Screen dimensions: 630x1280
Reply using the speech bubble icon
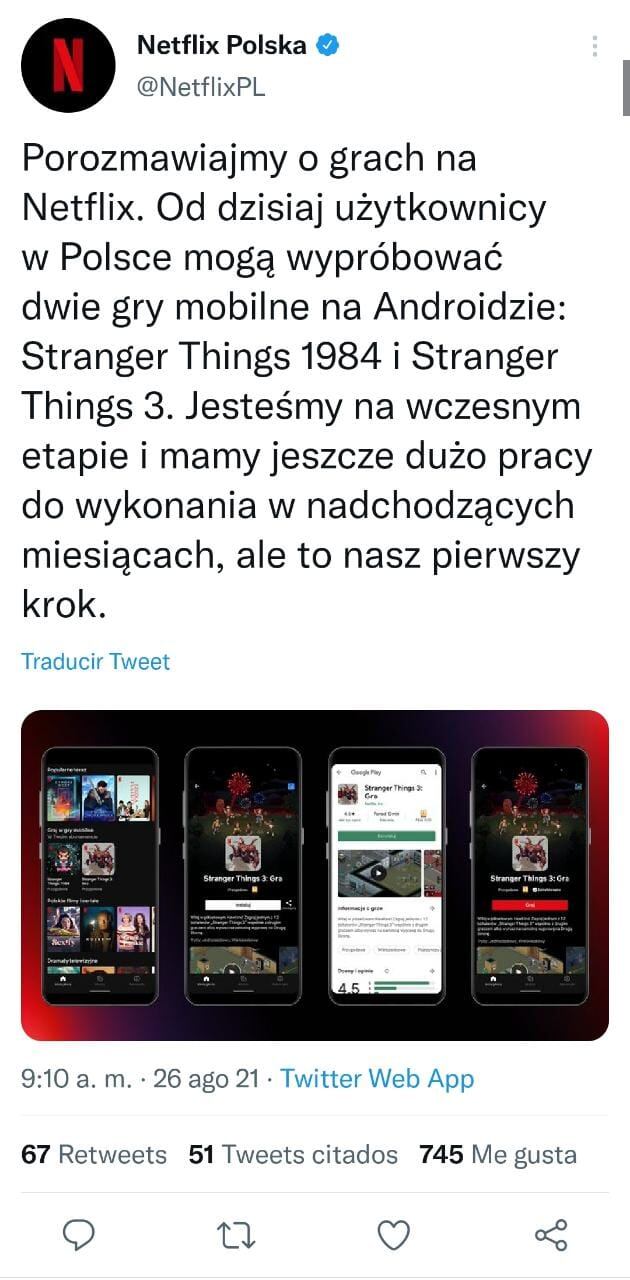click(78, 1234)
